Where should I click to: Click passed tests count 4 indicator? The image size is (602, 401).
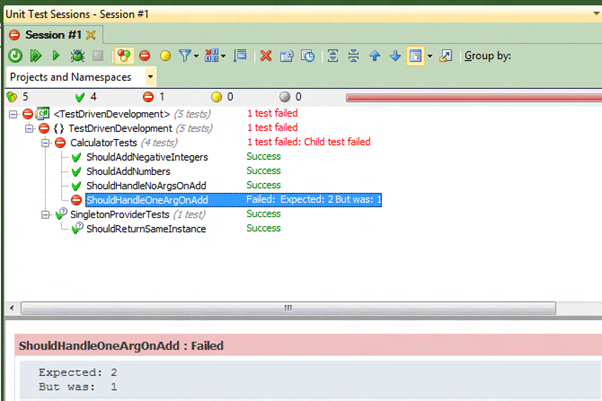click(x=86, y=97)
